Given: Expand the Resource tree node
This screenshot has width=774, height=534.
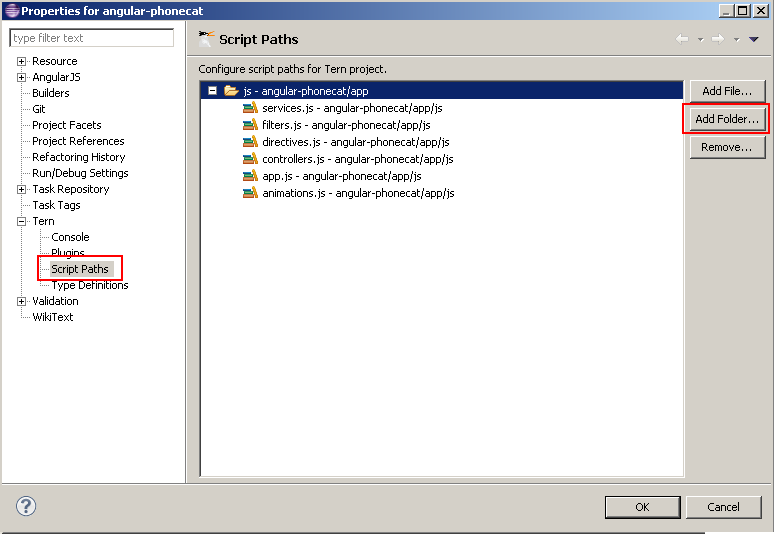Looking at the screenshot, I should (x=21, y=61).
